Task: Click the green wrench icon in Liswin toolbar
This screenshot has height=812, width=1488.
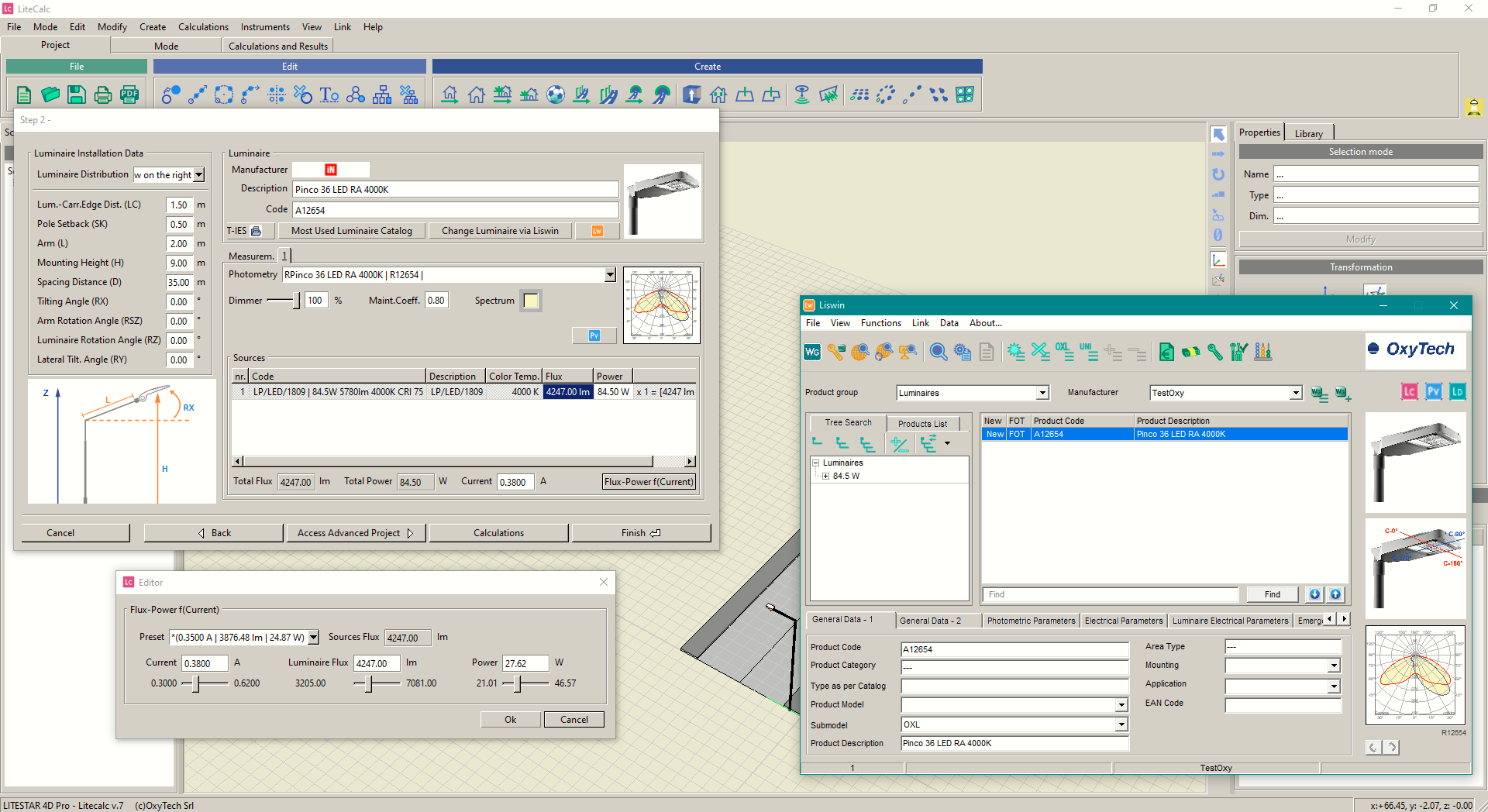Action: pos(1215,352)
